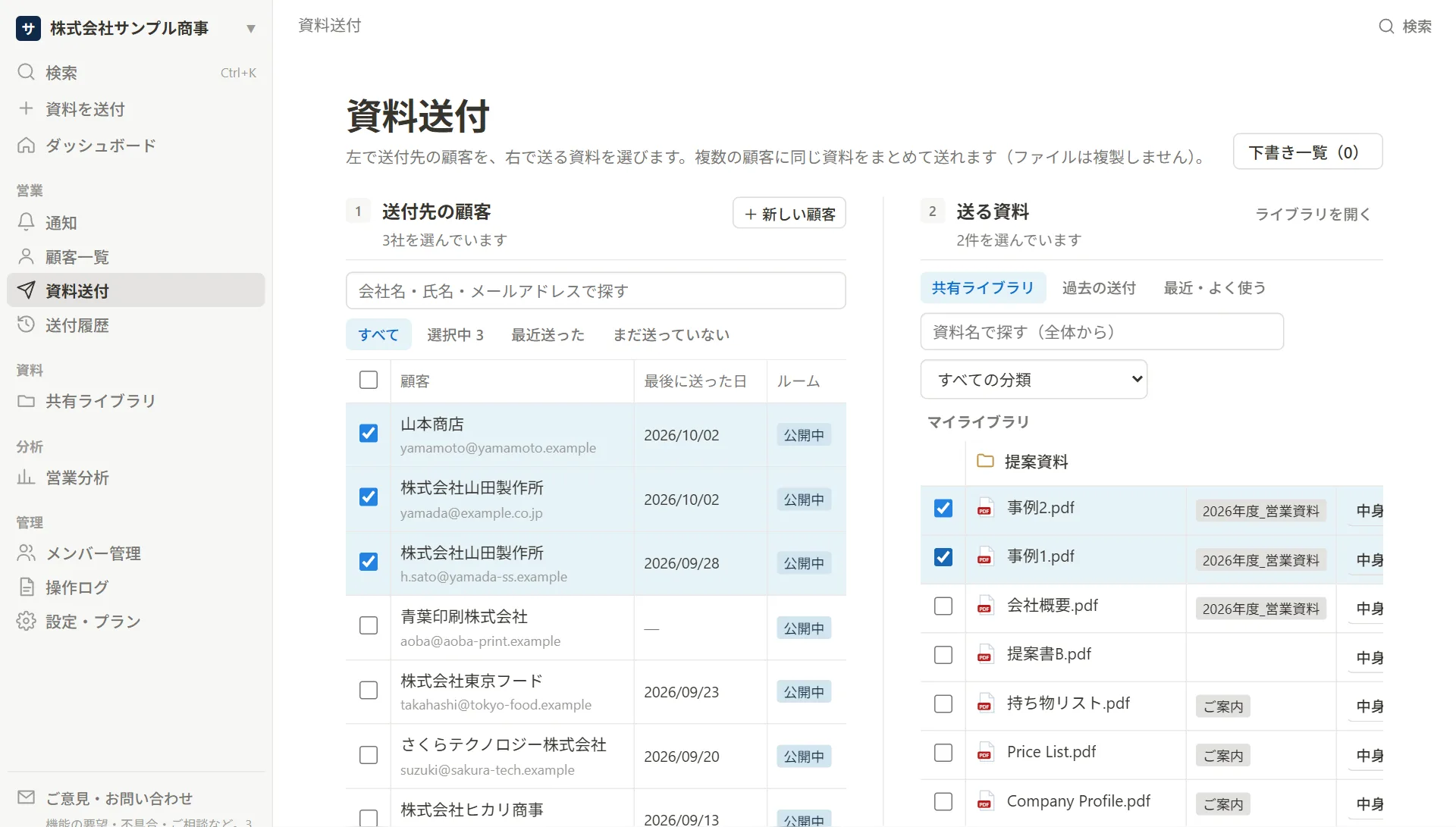Click the ご案内 tag on Price List.pdf
The width and height of the screenshot is (1456, 827).
click(1223, 755)
